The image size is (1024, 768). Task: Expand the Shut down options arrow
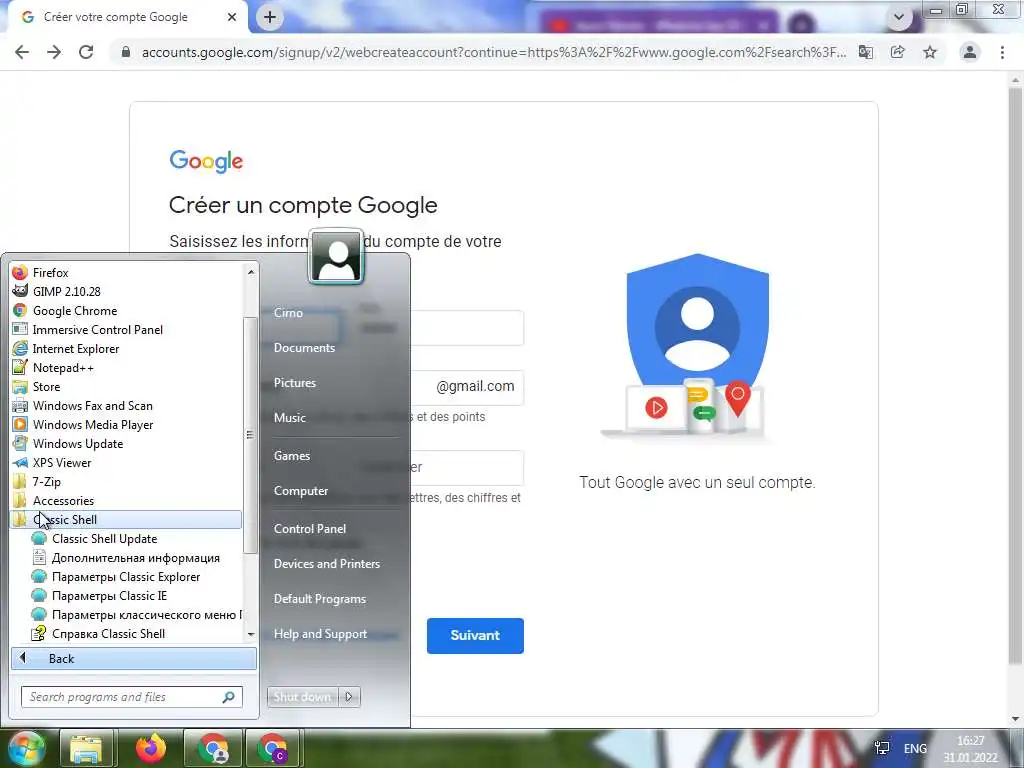(349, 697)
